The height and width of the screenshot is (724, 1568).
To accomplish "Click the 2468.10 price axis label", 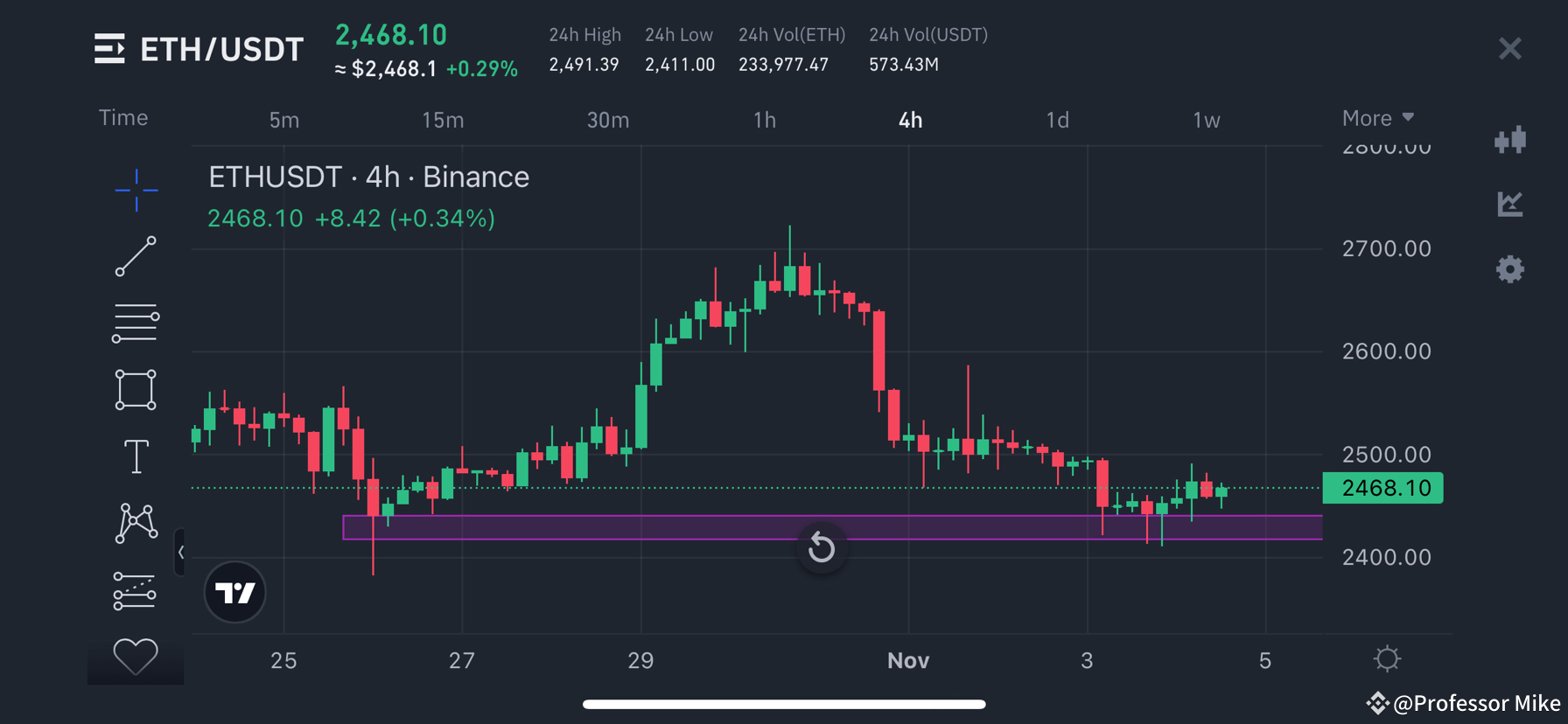I will (1382, 488).
